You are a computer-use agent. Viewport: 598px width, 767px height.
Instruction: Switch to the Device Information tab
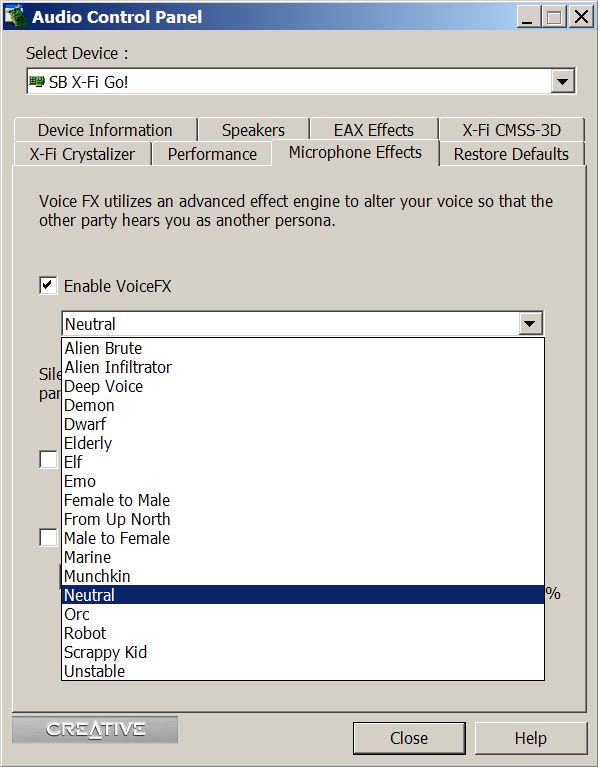coord(105,130)
